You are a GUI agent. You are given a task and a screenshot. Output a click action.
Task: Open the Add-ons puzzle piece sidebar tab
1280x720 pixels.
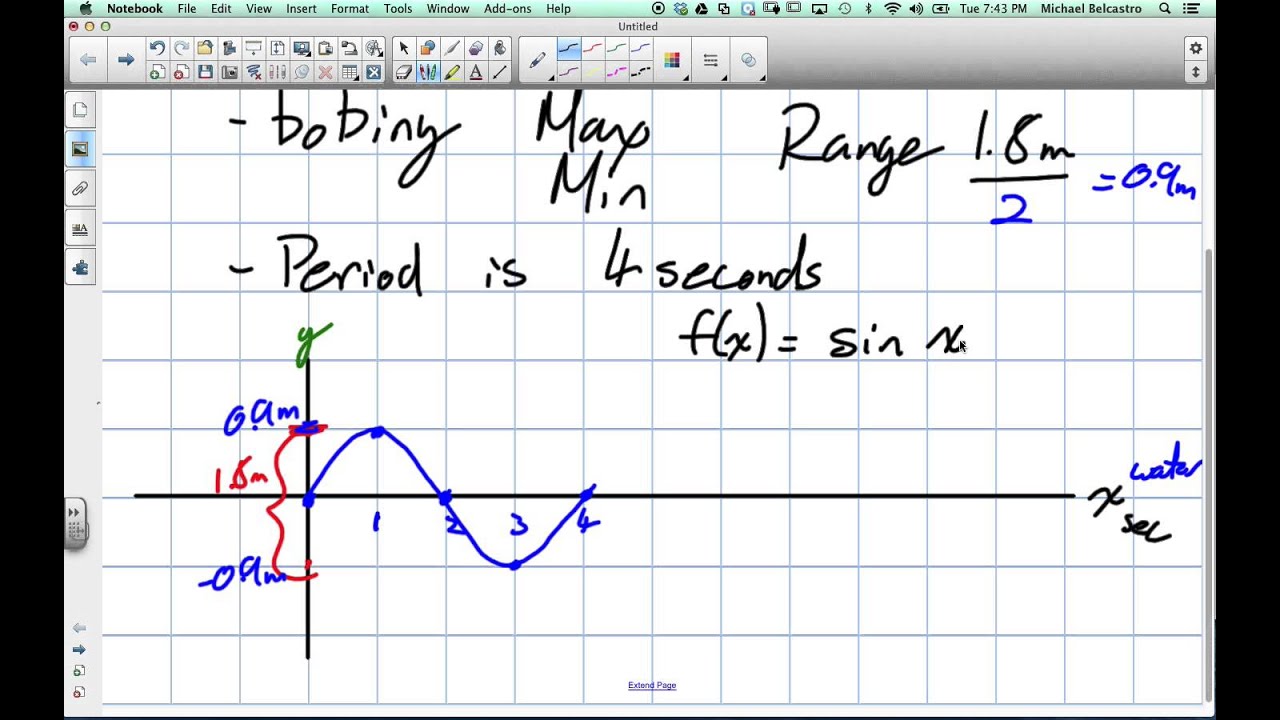coord(80,267)
